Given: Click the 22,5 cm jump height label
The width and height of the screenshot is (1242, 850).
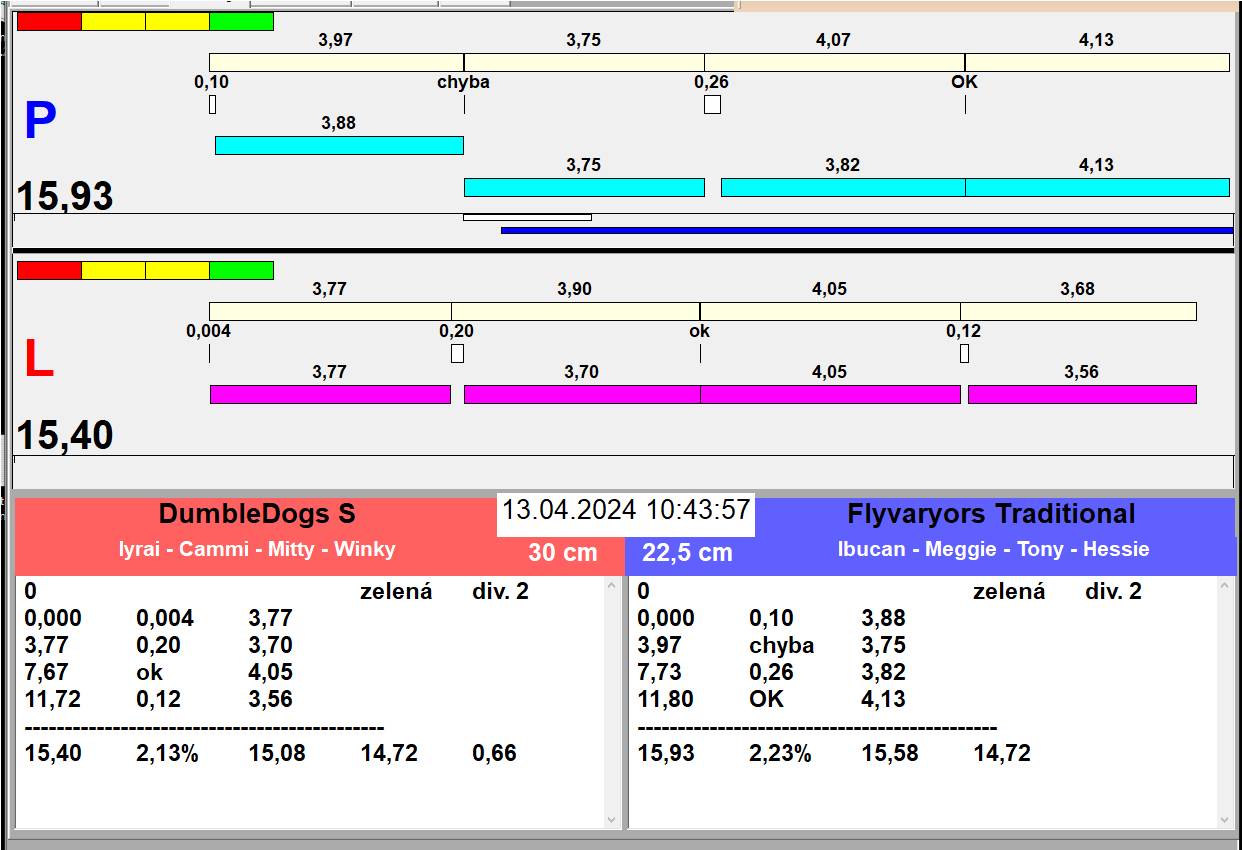Looking at the screenshot, I should coord(687,552).
